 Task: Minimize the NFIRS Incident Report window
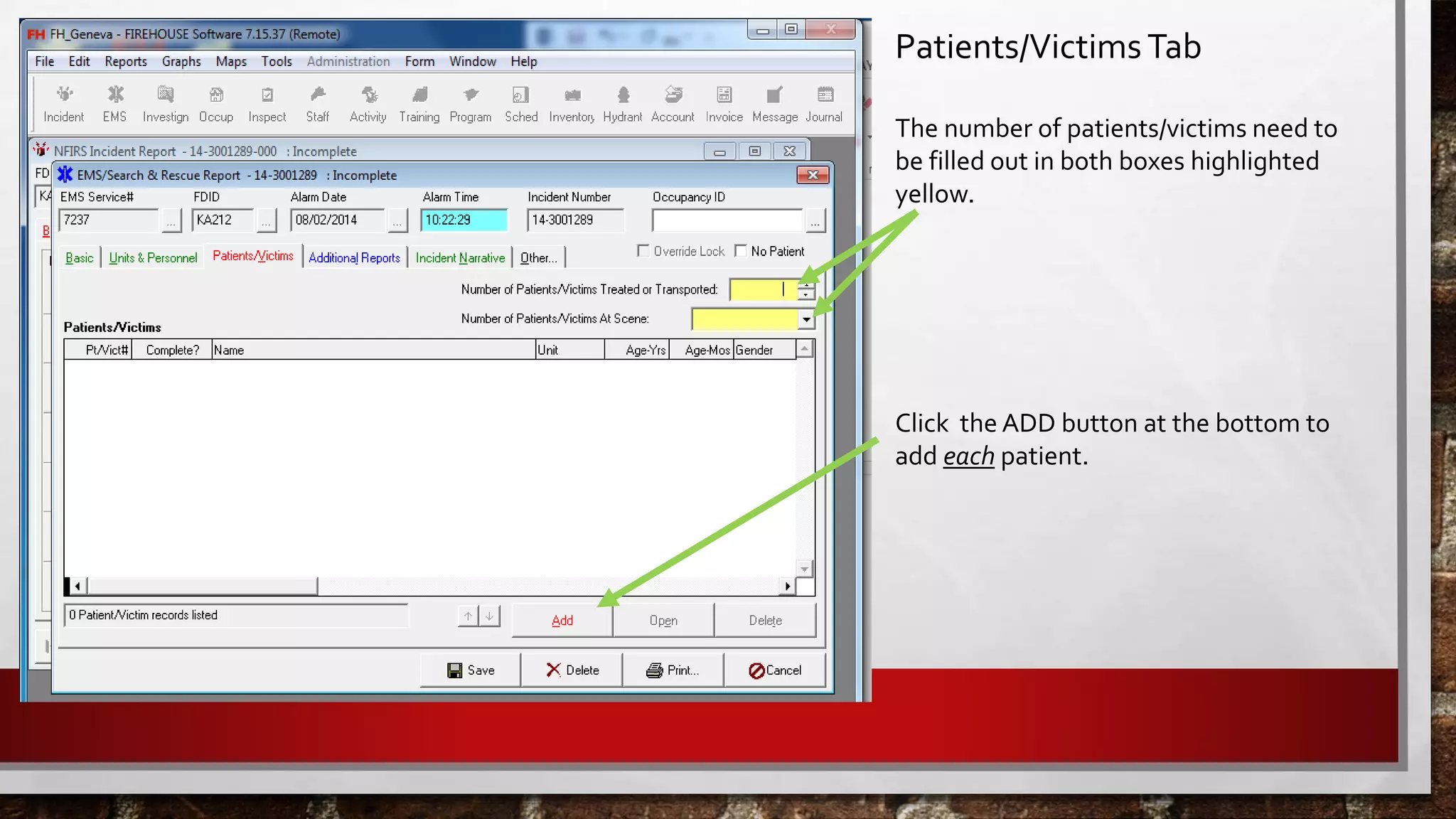click(x=719, y=151)
